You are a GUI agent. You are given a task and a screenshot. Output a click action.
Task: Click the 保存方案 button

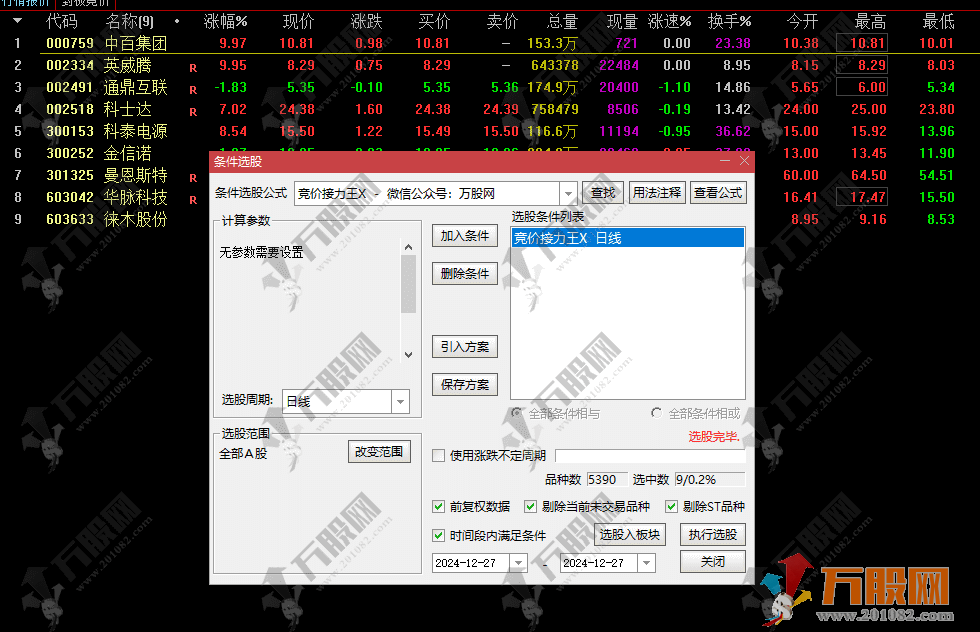(x=464, y=384)
